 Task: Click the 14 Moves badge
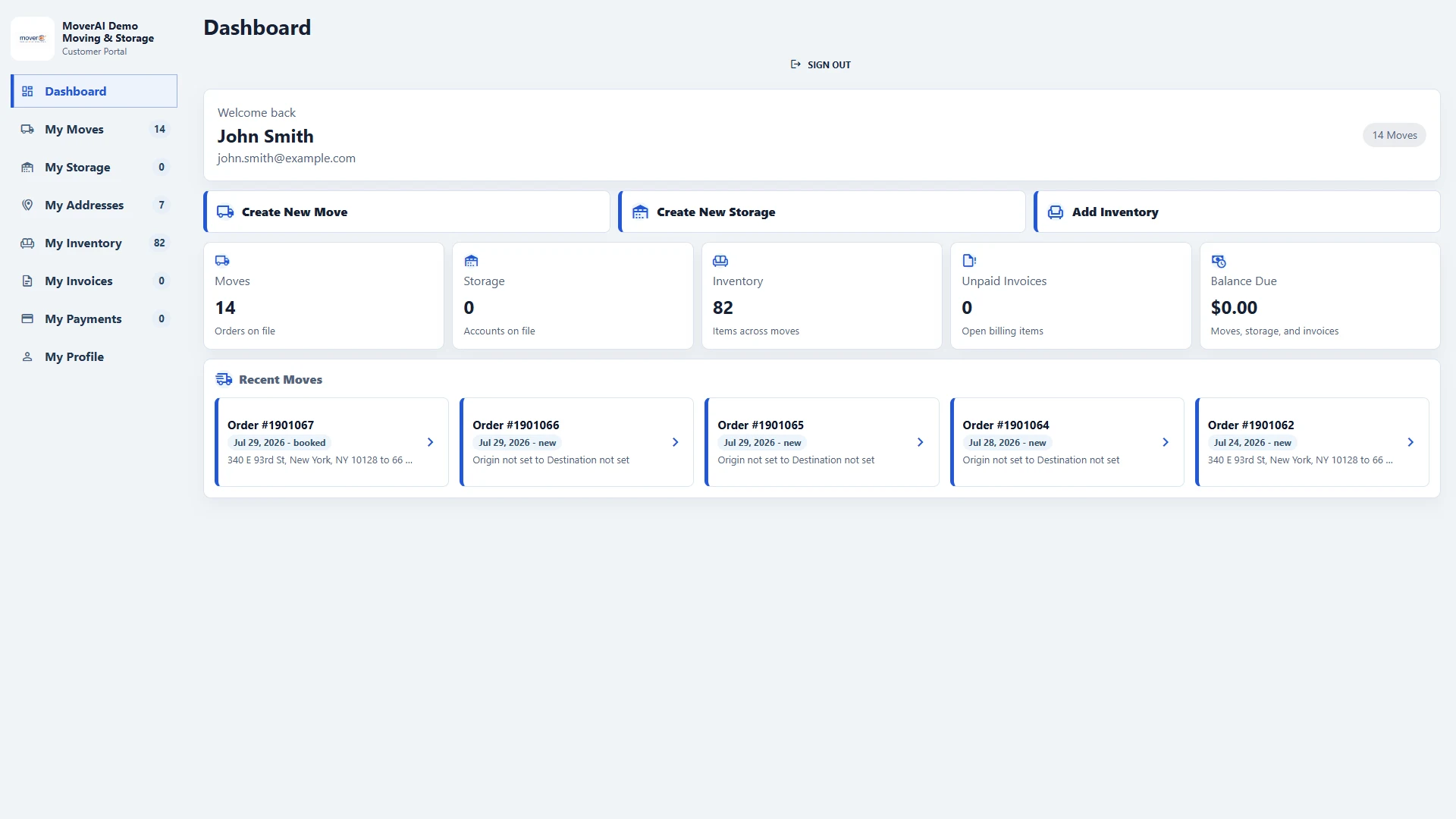click(1395, 135)
